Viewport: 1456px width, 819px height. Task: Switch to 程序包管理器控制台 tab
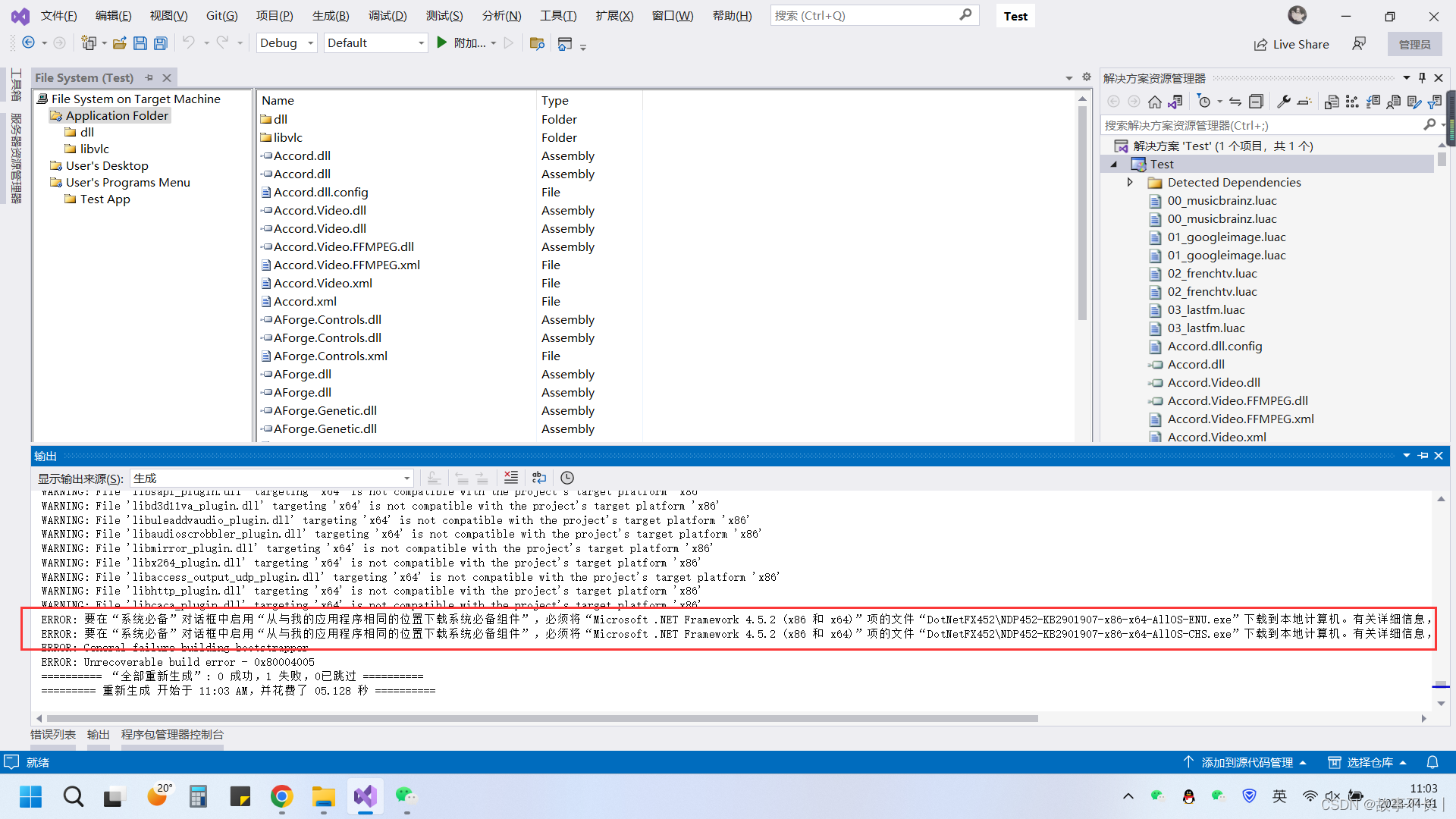tap(172, 734)
